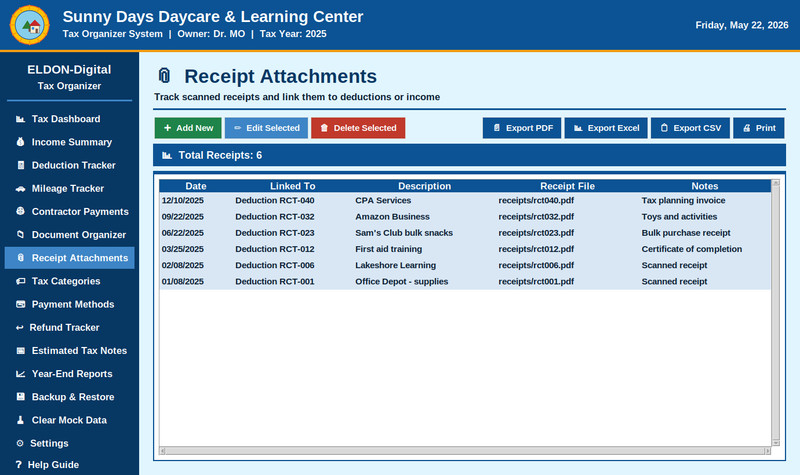The image size is (800, 475).
Task: Click the Certificate of completion note
Action: click(x=692, y=249)
